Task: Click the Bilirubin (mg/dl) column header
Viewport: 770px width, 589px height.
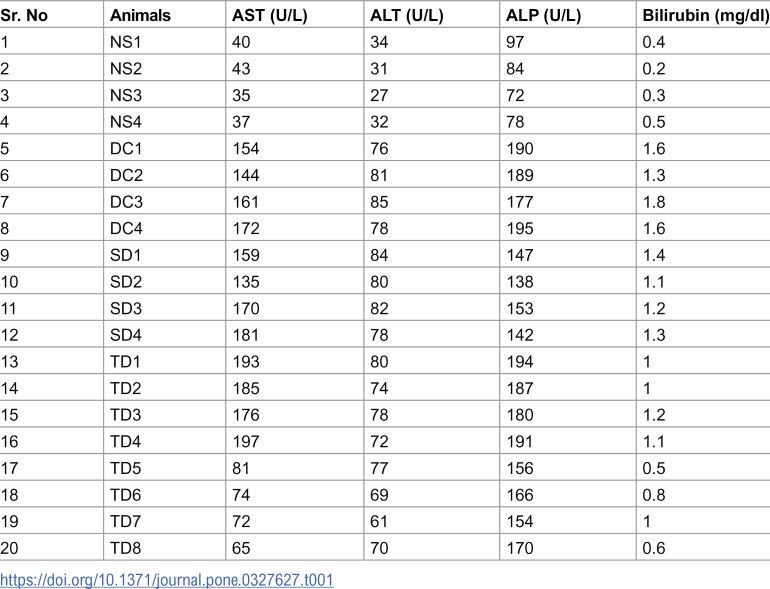Action: point(706,15)
